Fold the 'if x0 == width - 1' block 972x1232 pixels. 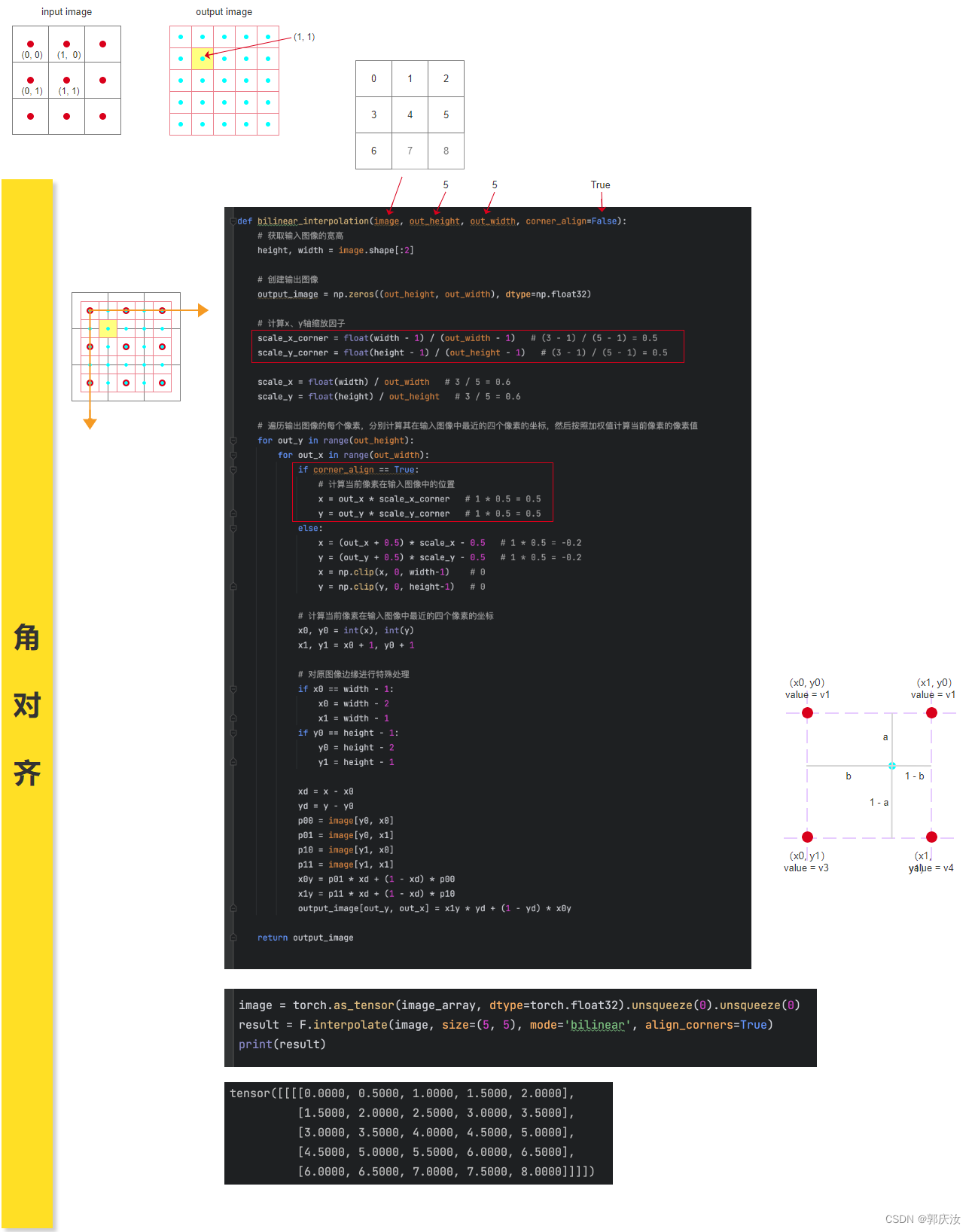(x=233, y=689)
